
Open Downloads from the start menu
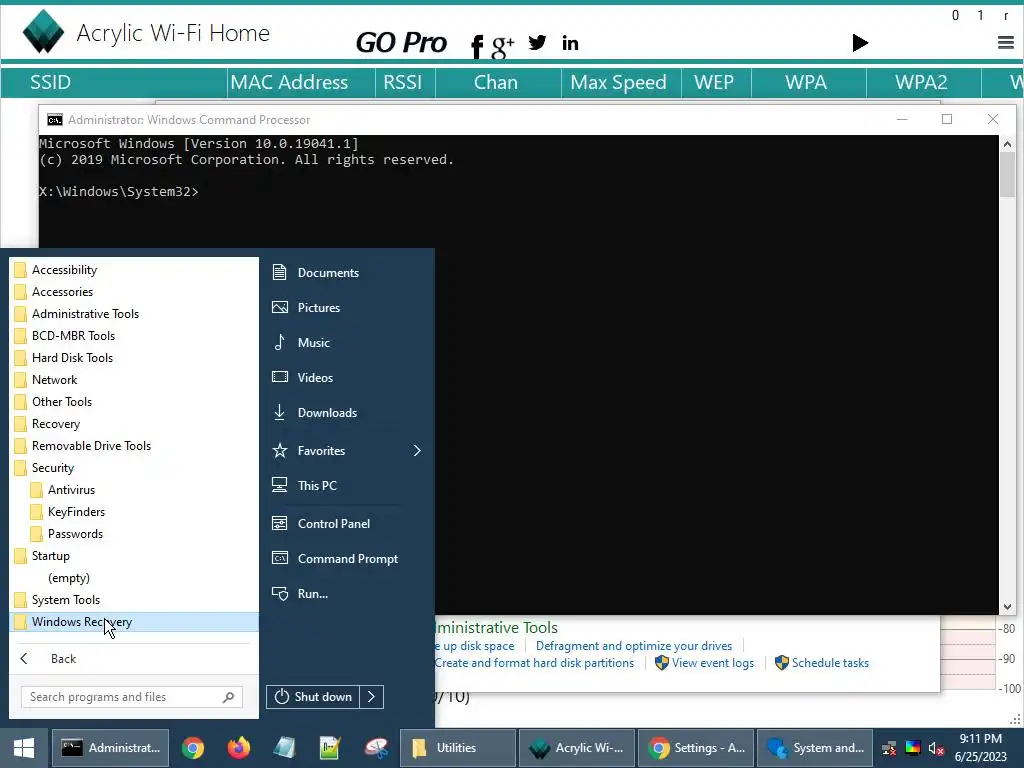point(347,413)
